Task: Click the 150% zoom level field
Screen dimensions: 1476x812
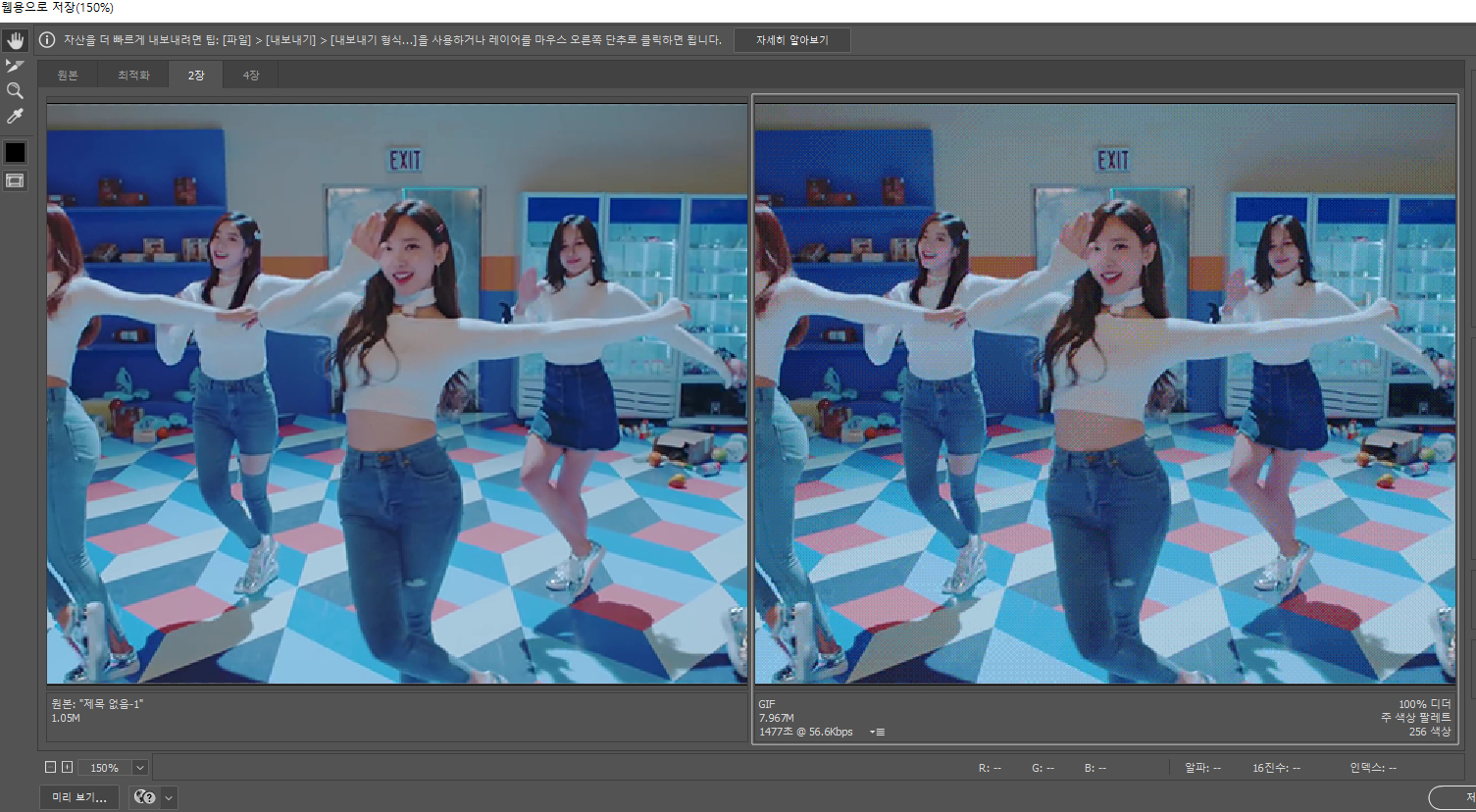Action: click(x=105, y=768)
